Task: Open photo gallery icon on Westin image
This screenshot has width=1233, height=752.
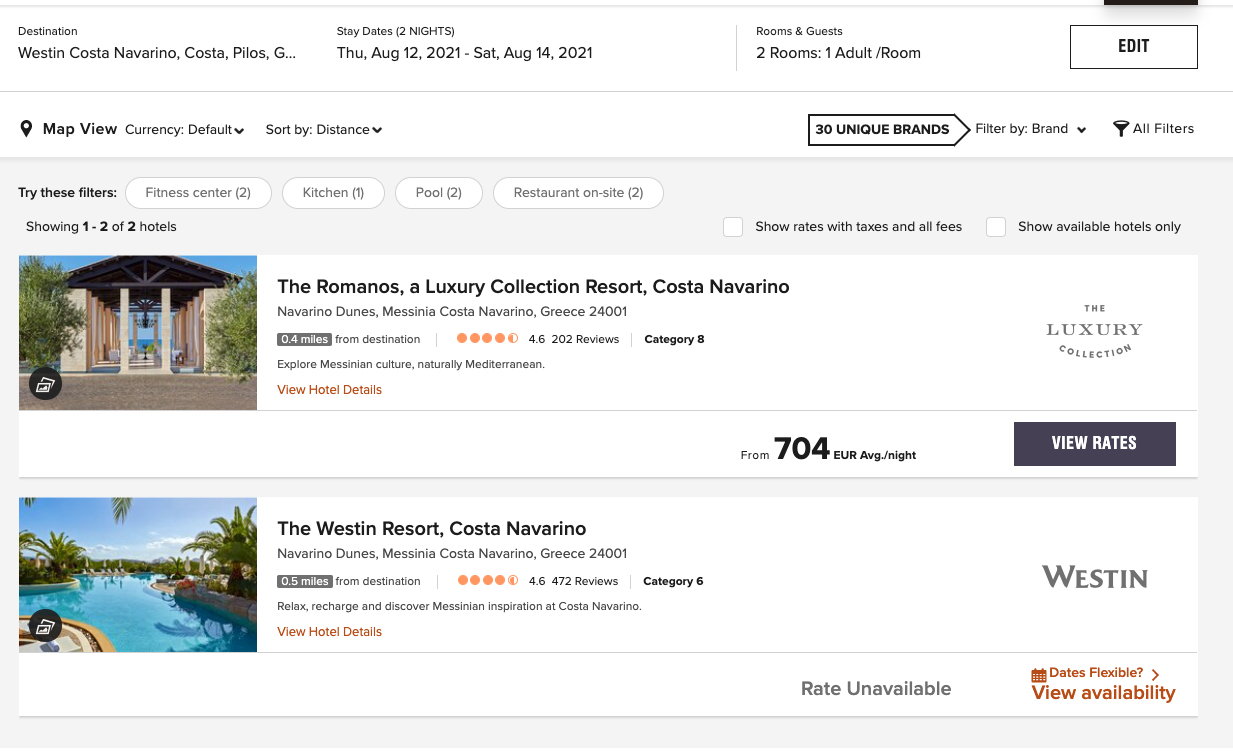Action: 45,626
